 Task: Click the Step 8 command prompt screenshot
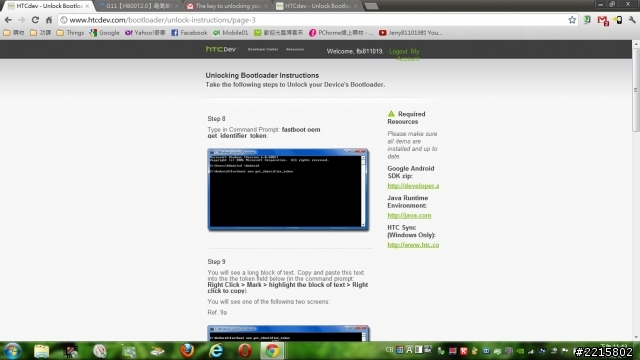pos(288,189)
